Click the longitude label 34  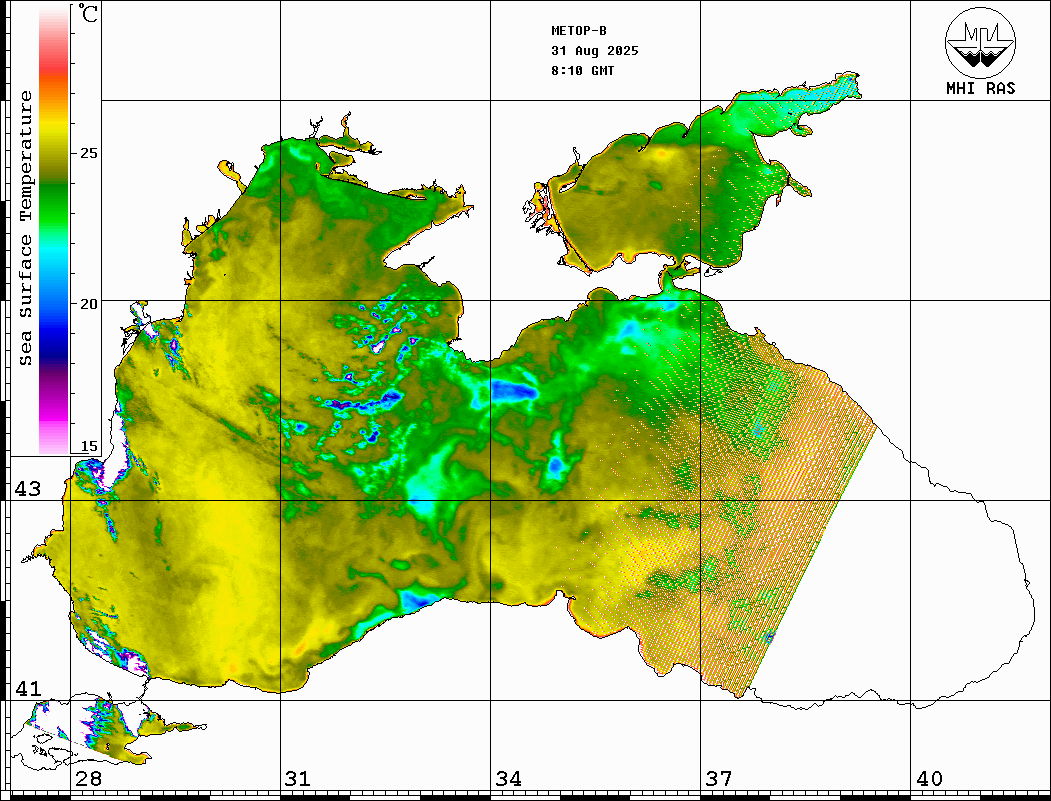click(508, 779)
